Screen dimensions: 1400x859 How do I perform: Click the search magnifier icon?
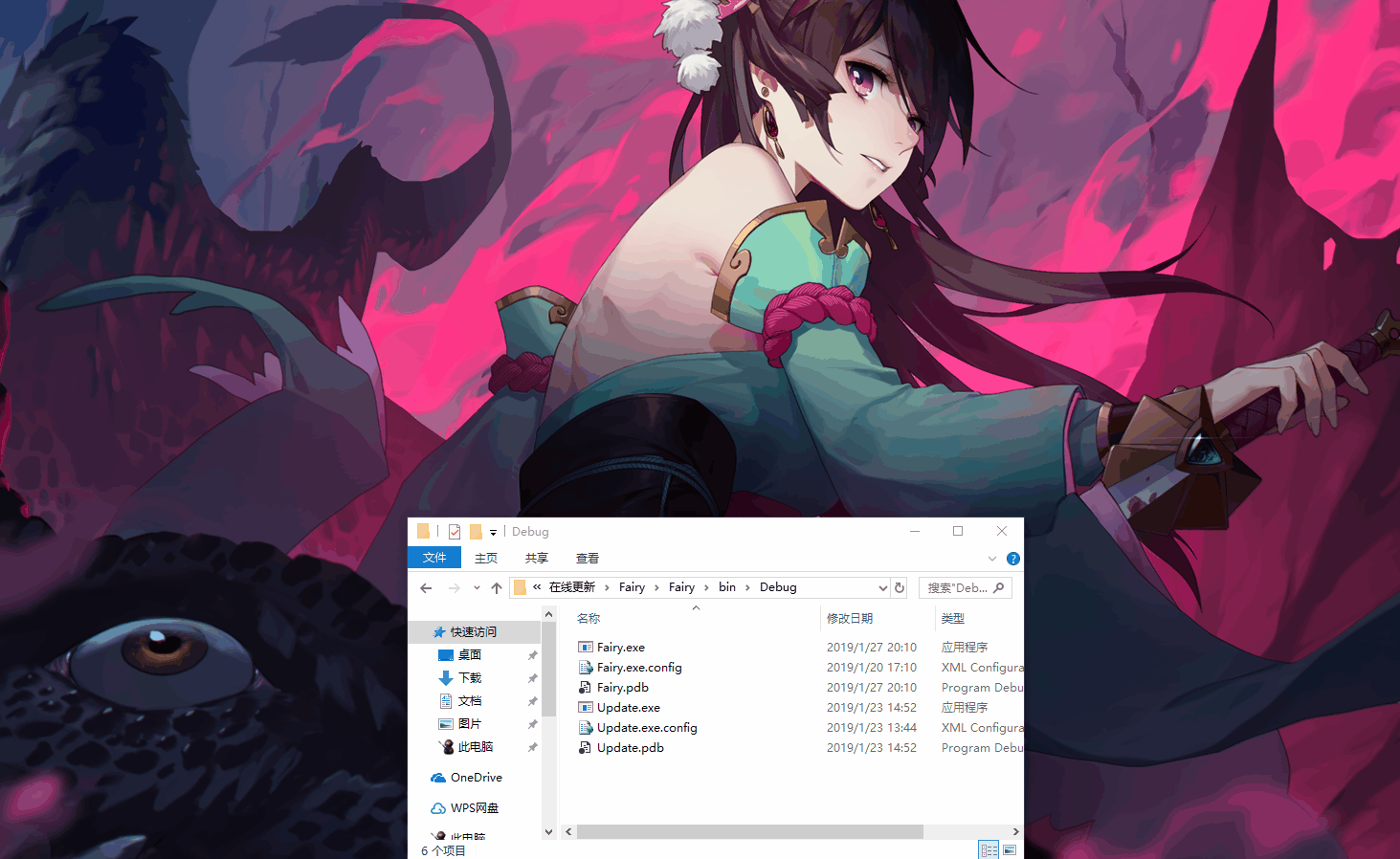[999, 587]
